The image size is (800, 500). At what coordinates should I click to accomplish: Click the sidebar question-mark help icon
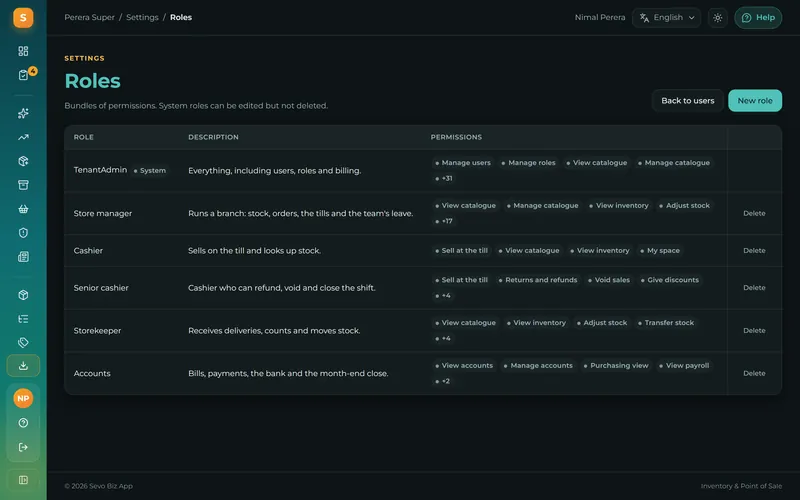pyautogui.click(x=23, y=423)
